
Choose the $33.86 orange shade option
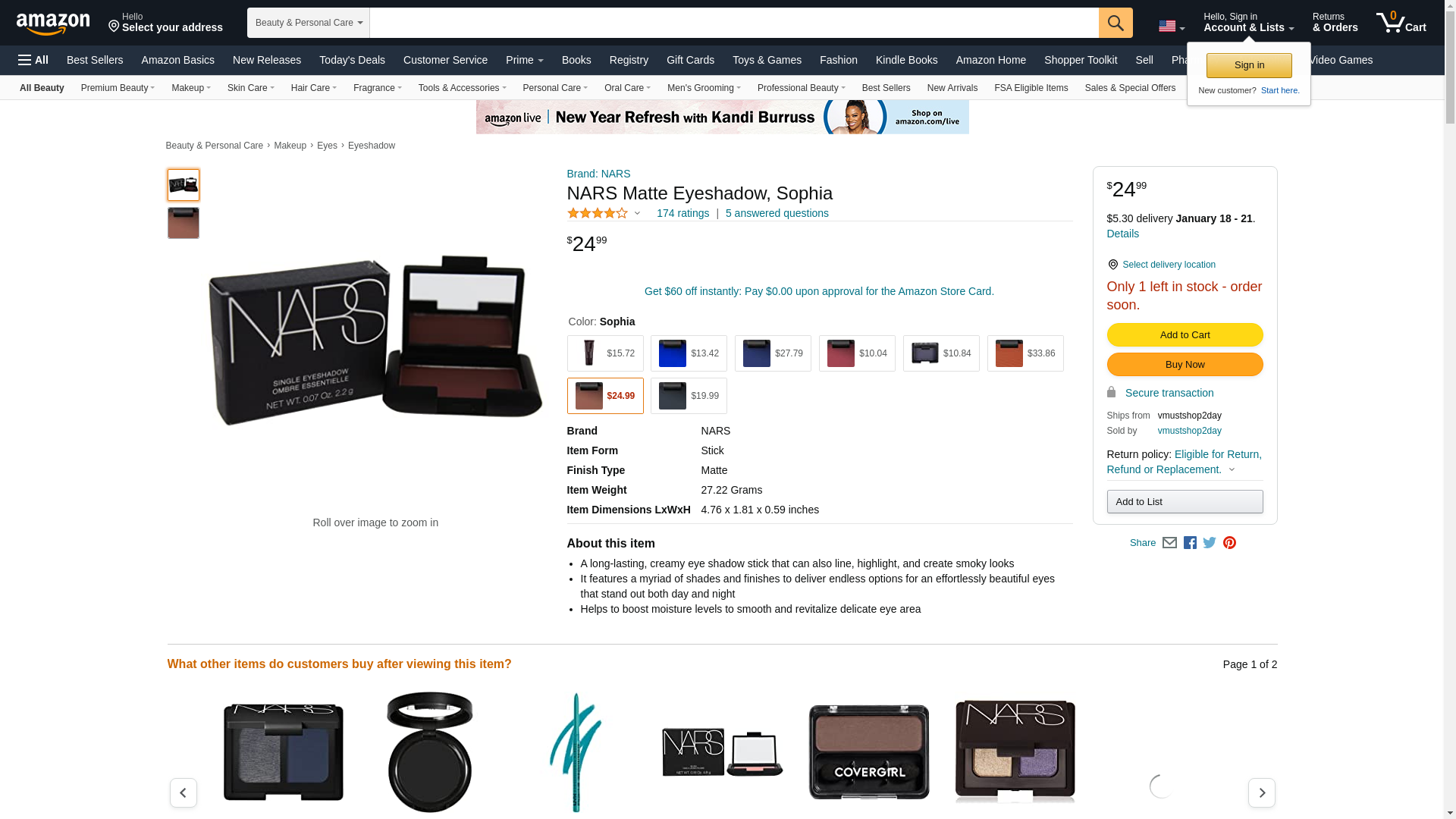(1025, 353)
